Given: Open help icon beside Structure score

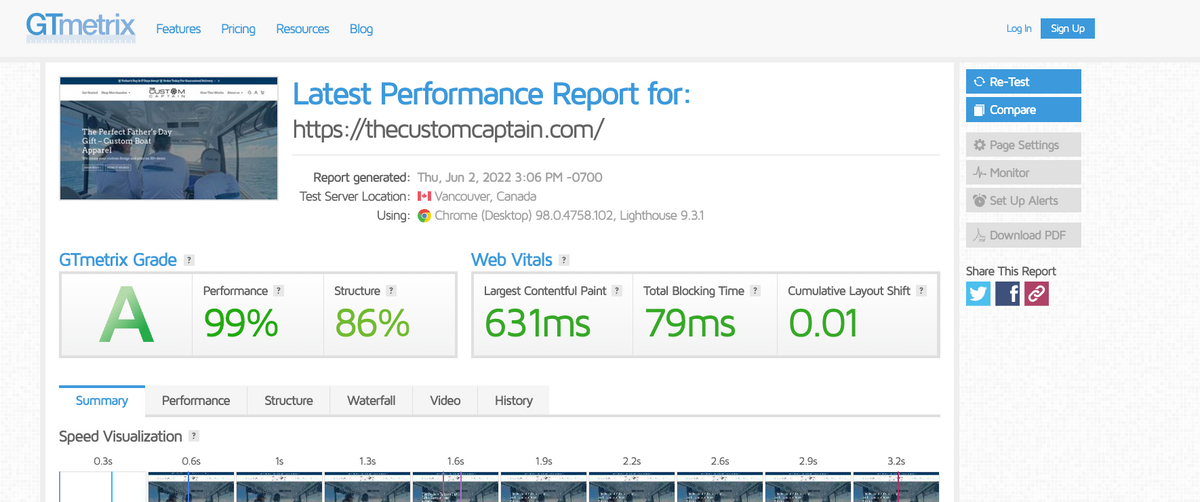Looking at the screenshot, I should (x=391, y=290).
